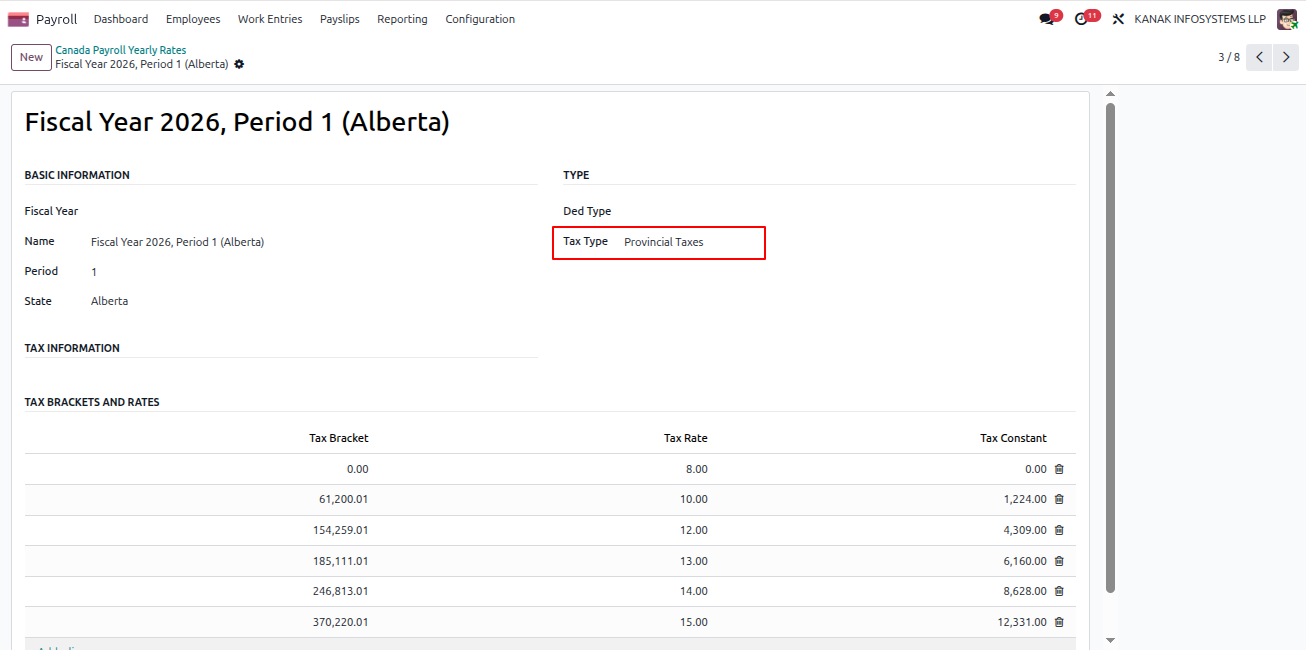Sort by the Tax Rate column header
1306x650 pixels.
tap(686, 438)
